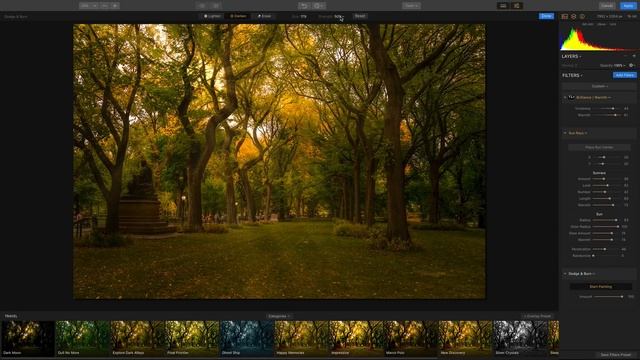Toggle the presets panel icon in top toolbar
640x360 pixels.
click(503, 6)
